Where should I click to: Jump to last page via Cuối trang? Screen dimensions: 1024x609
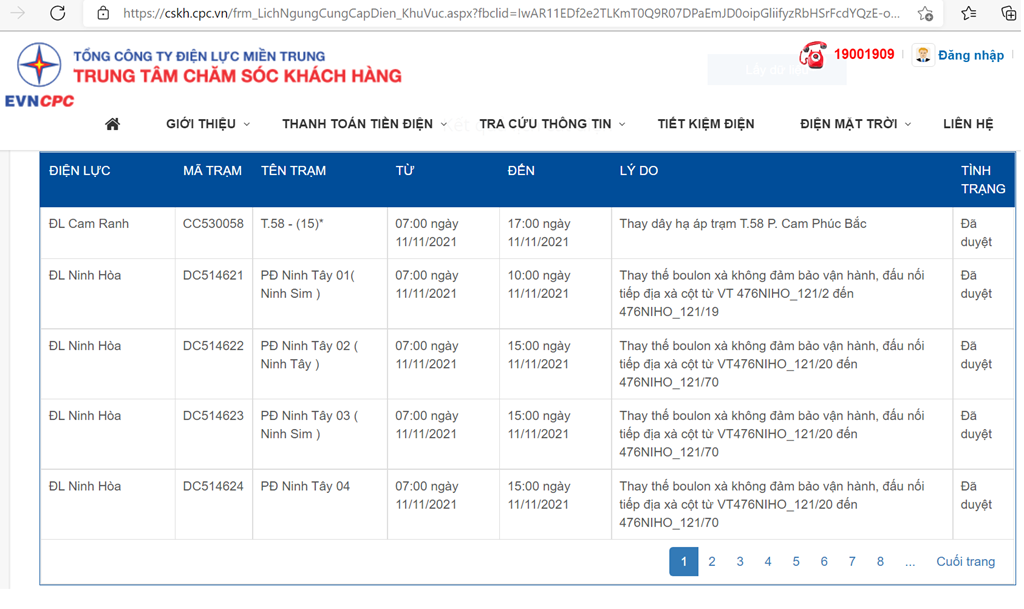[965, 562]
